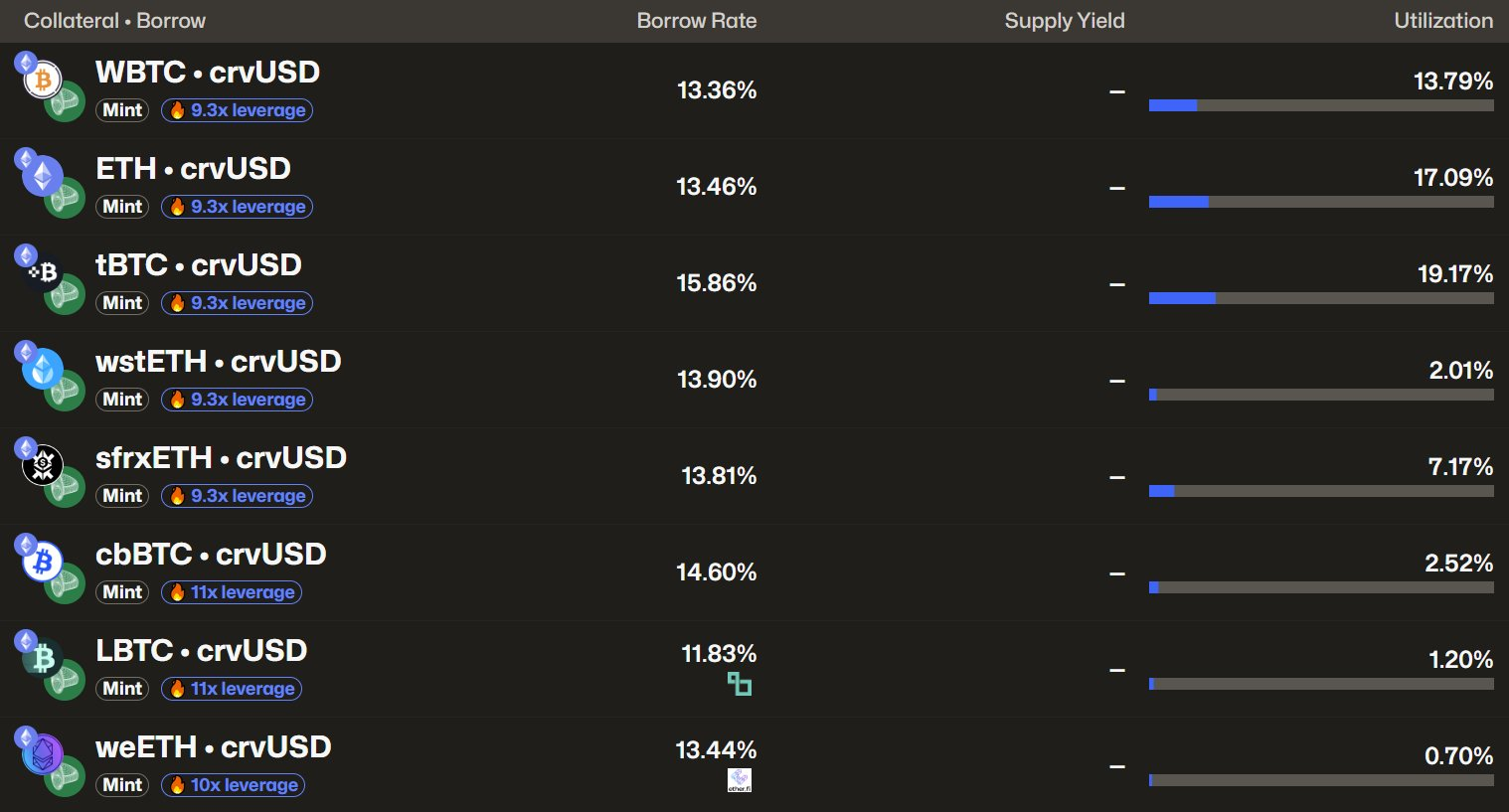Click the 11x leverage badge on cbBTC
Screen dimensions: 1509x812
tap(232, 592)
